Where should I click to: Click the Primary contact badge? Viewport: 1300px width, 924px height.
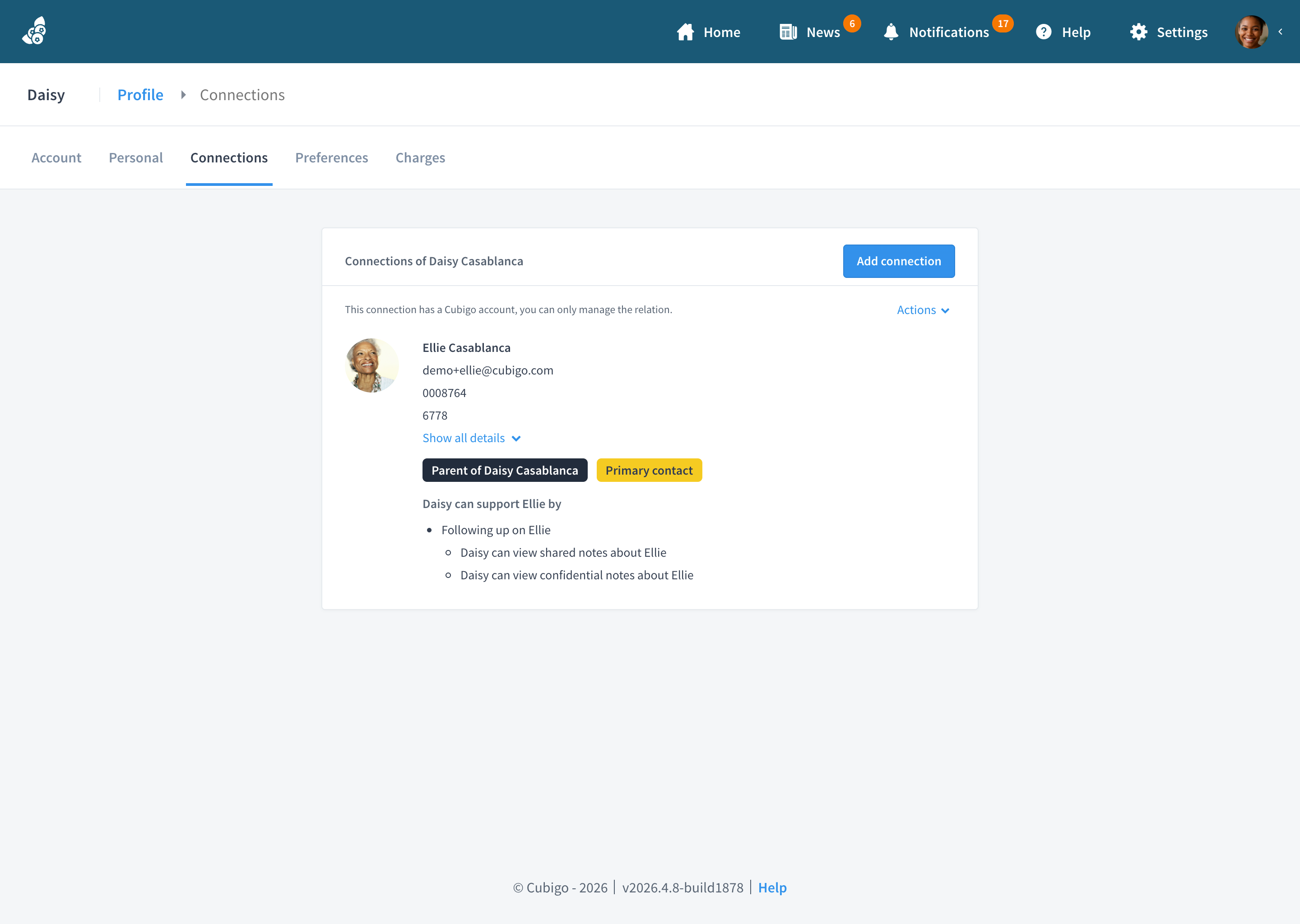point(649,470)
